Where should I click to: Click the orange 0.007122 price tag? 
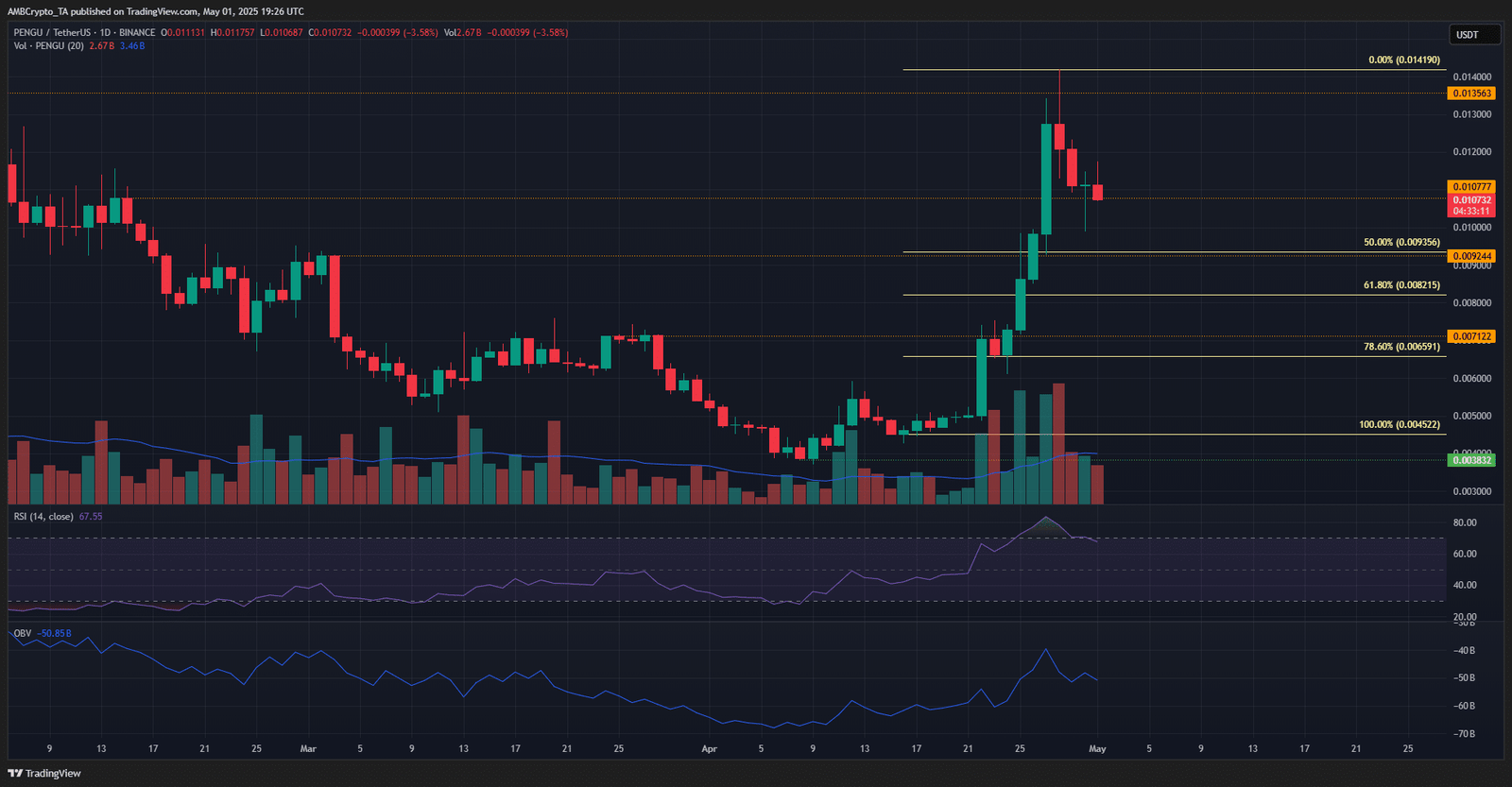[1471, 336]
